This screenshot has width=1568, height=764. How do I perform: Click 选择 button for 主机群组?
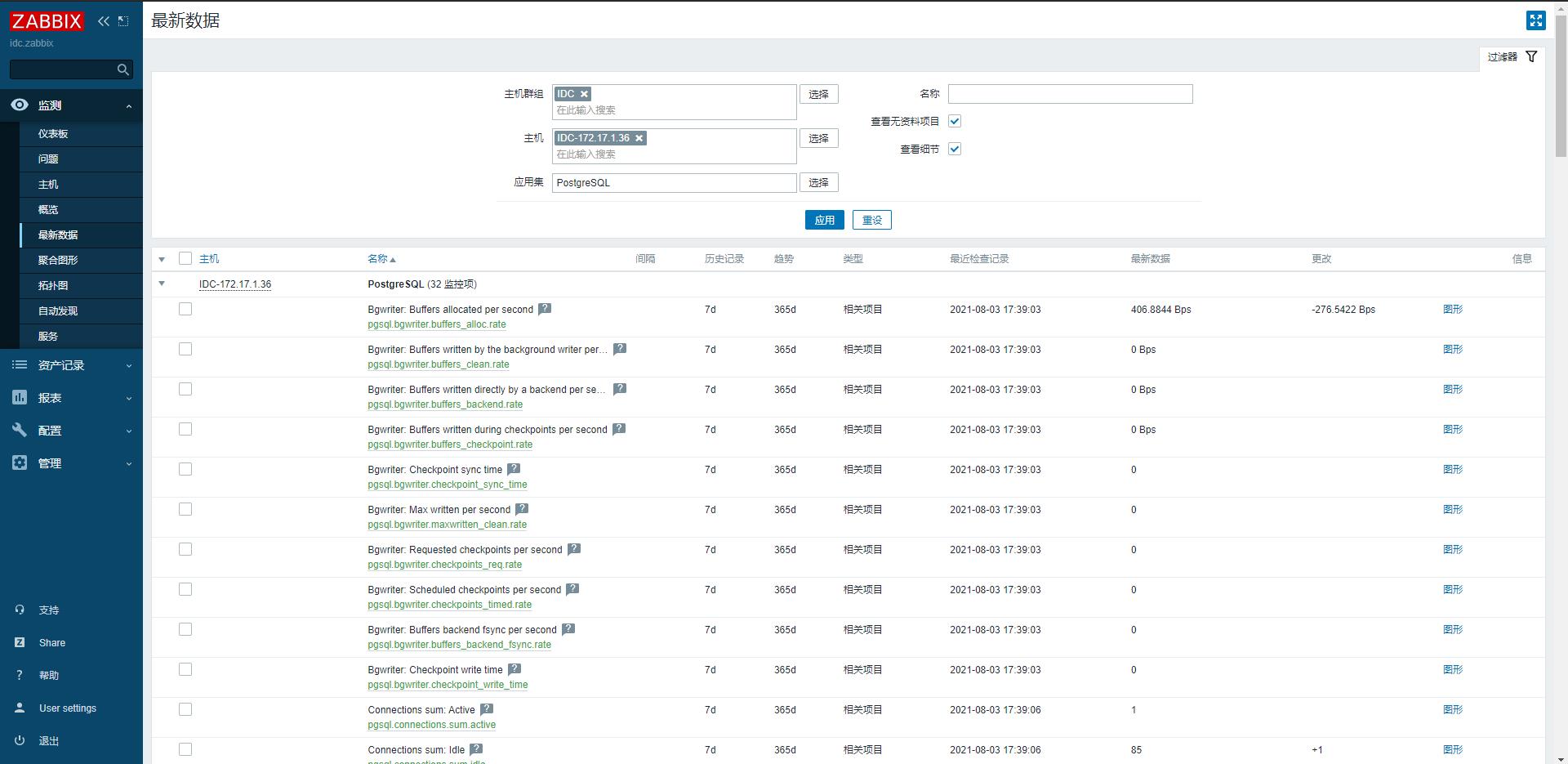(818, 94)
